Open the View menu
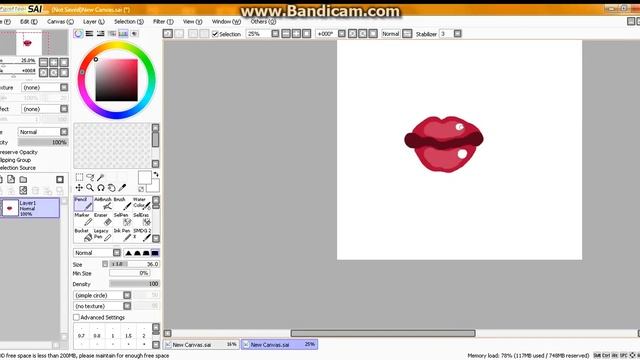Image resolution: width=640 pixels, height=360 pixels. click(192, 21)
